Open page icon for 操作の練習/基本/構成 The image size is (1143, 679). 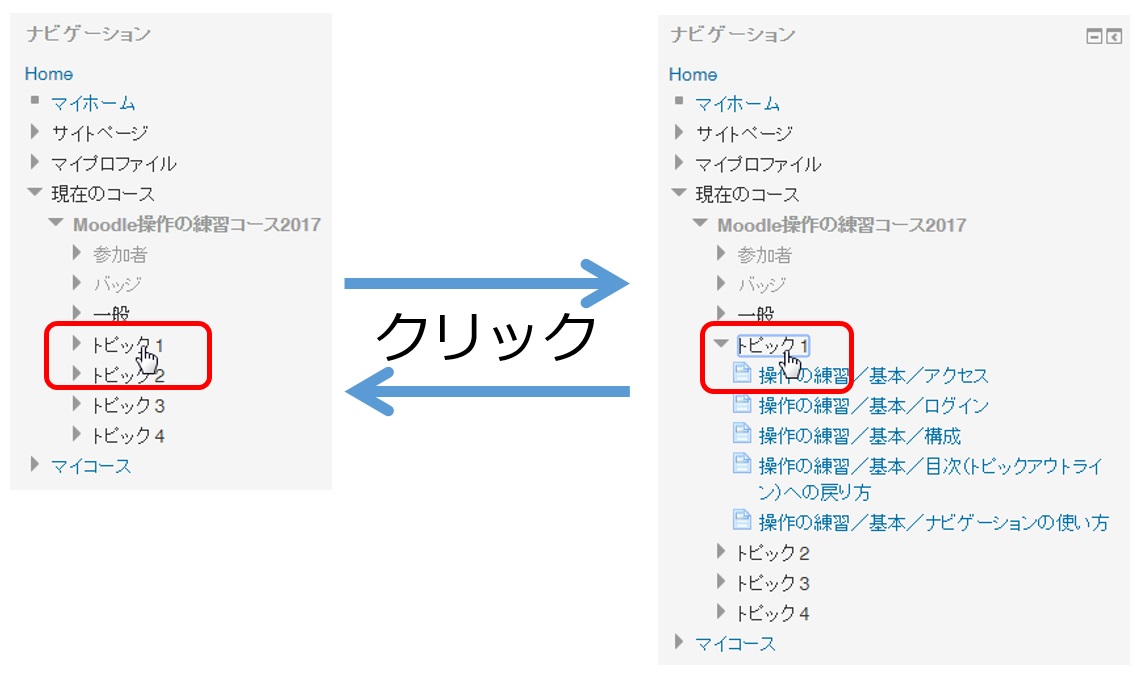click(x=742, y=434)
